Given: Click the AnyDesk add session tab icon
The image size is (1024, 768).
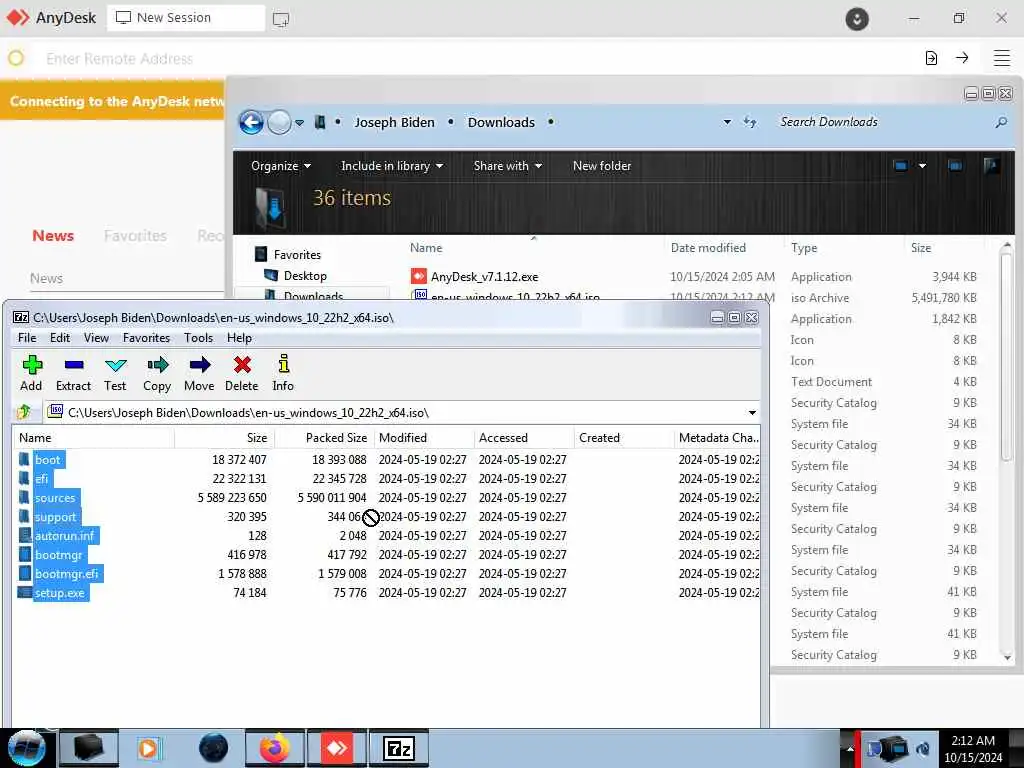Looking at the screenshot, I should [x=281, y=19].
